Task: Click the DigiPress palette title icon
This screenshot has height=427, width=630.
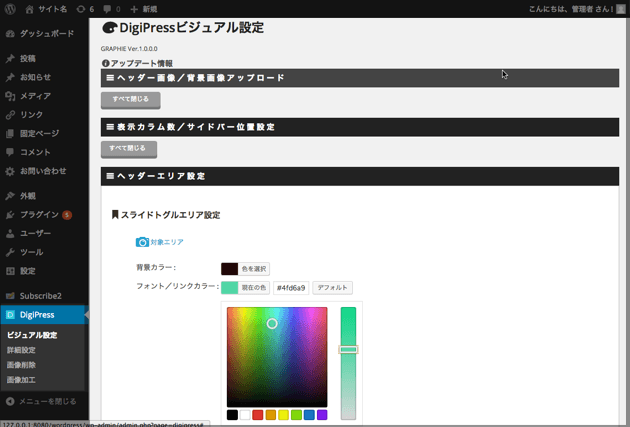Action: click(x=109, y=28)
